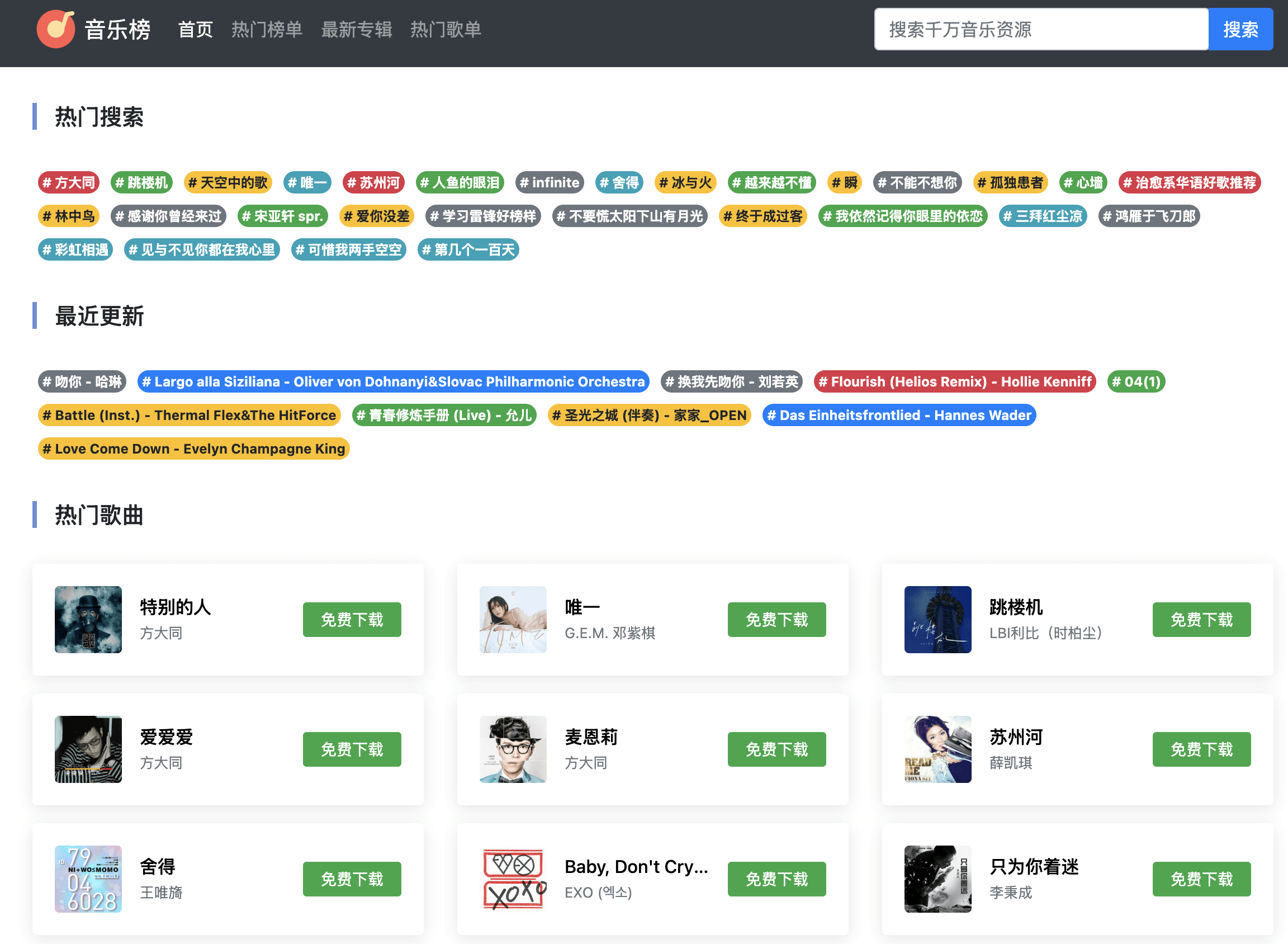
Task: Focus the 搜索千万音乐资源 search field
Action: click(1041, 29)
